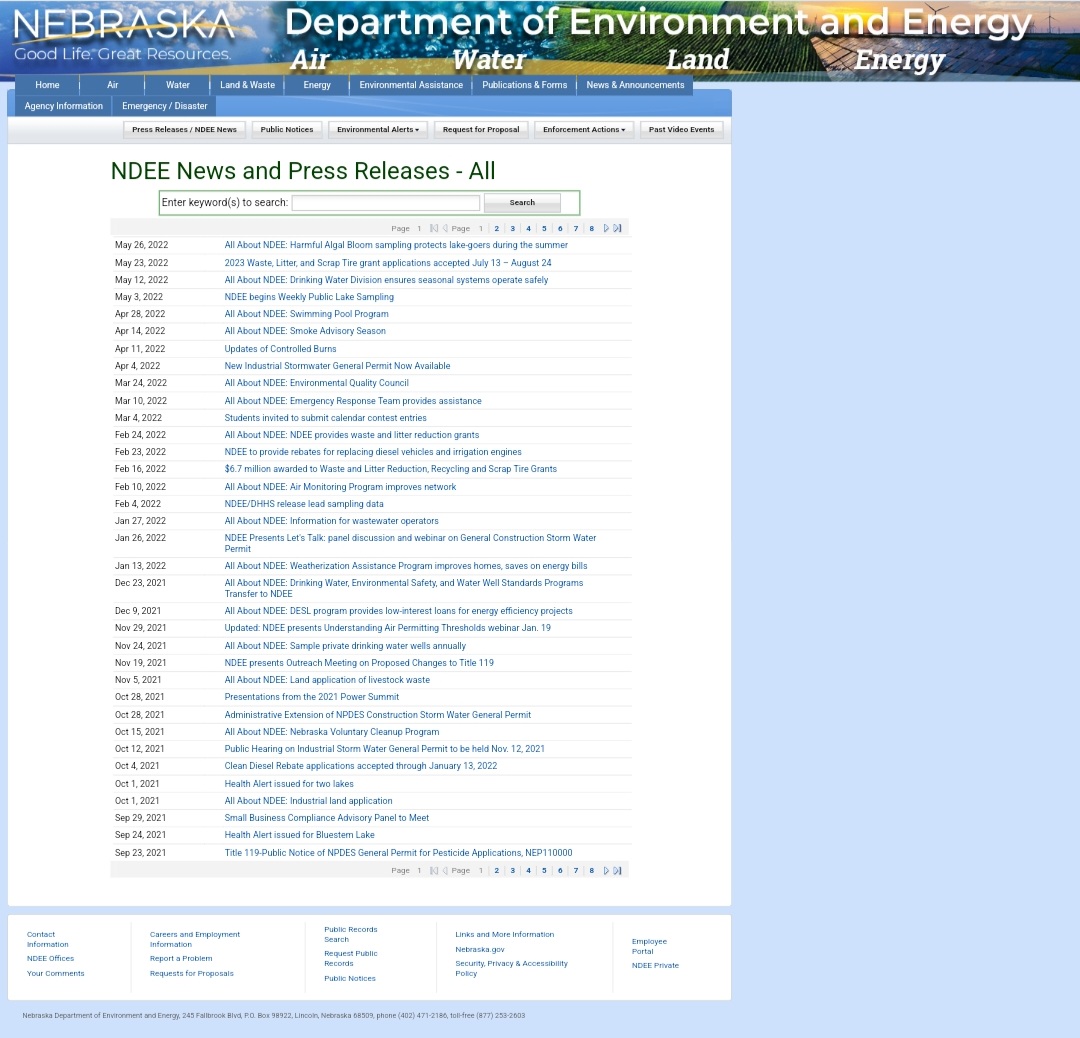Go to page 2 in top pager
Viewport: 1080px width, 1038px height.
pyautogui.click(x=497, y=229)
